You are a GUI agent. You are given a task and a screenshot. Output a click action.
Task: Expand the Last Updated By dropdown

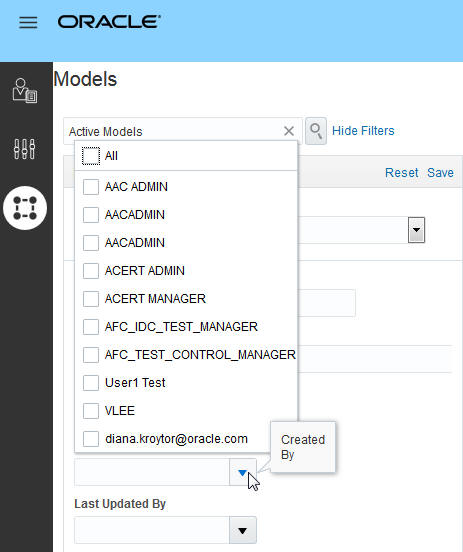243,530
